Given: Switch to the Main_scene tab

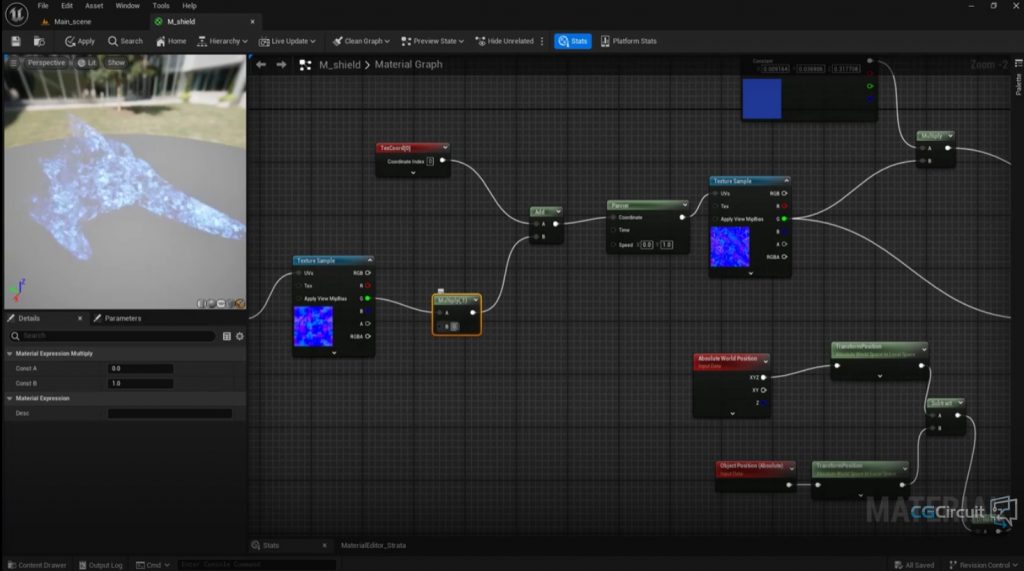Looking at the screenshot, I should point(72,22).
